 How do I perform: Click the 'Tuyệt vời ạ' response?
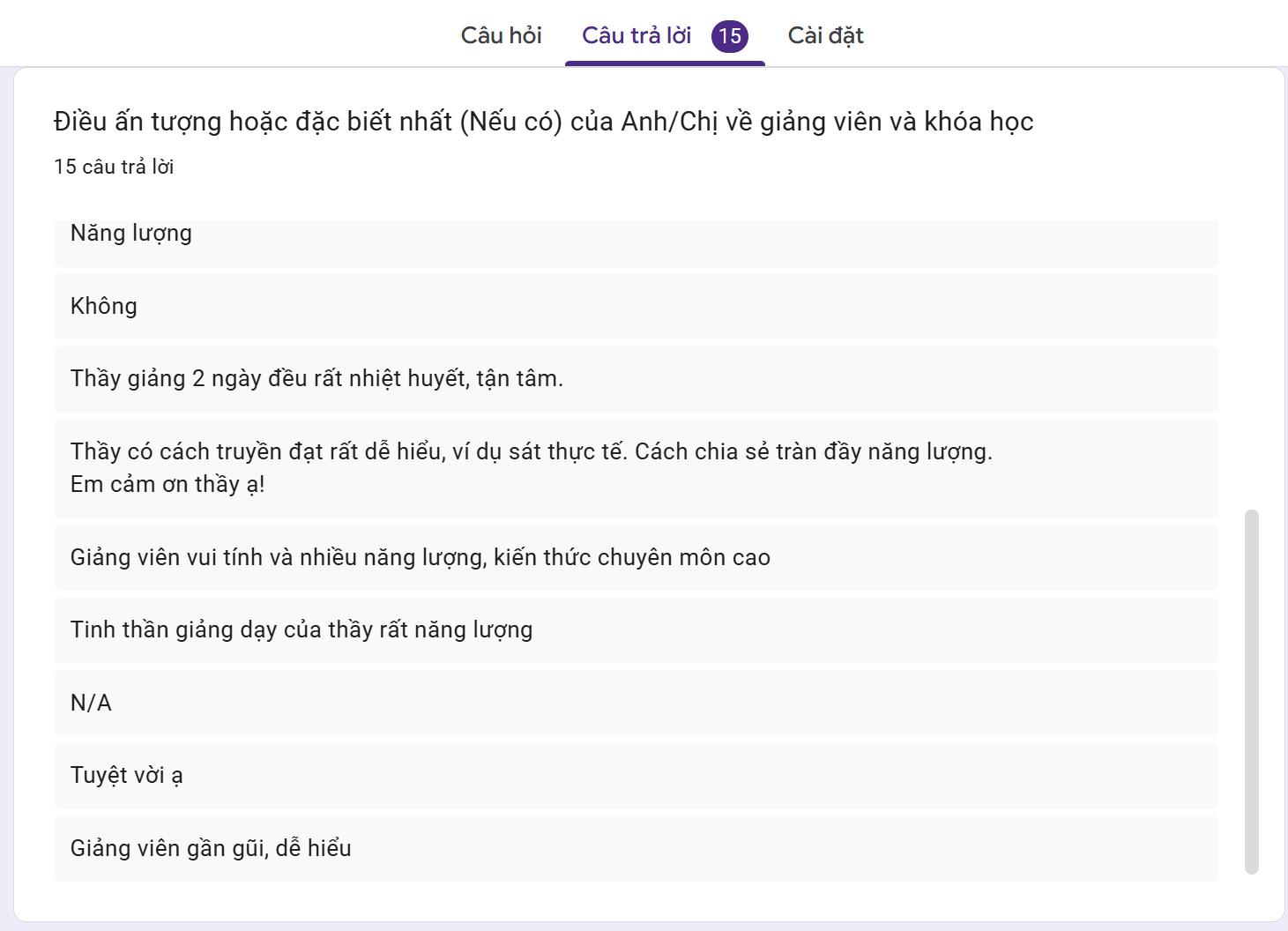point(127,775)
